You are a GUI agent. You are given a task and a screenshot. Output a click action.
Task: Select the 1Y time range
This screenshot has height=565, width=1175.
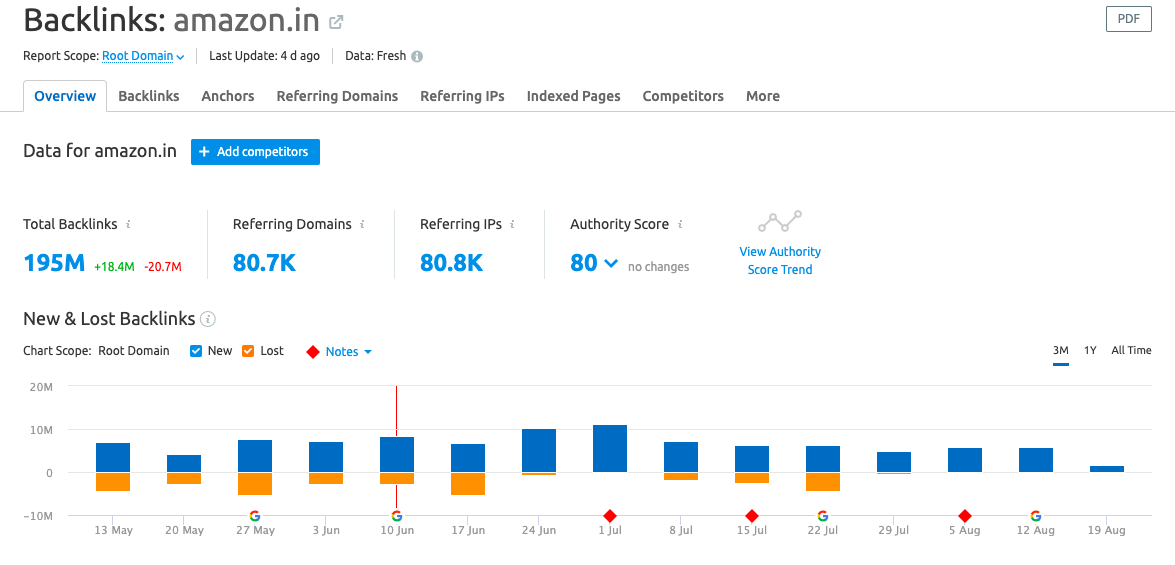(1090, 350)
